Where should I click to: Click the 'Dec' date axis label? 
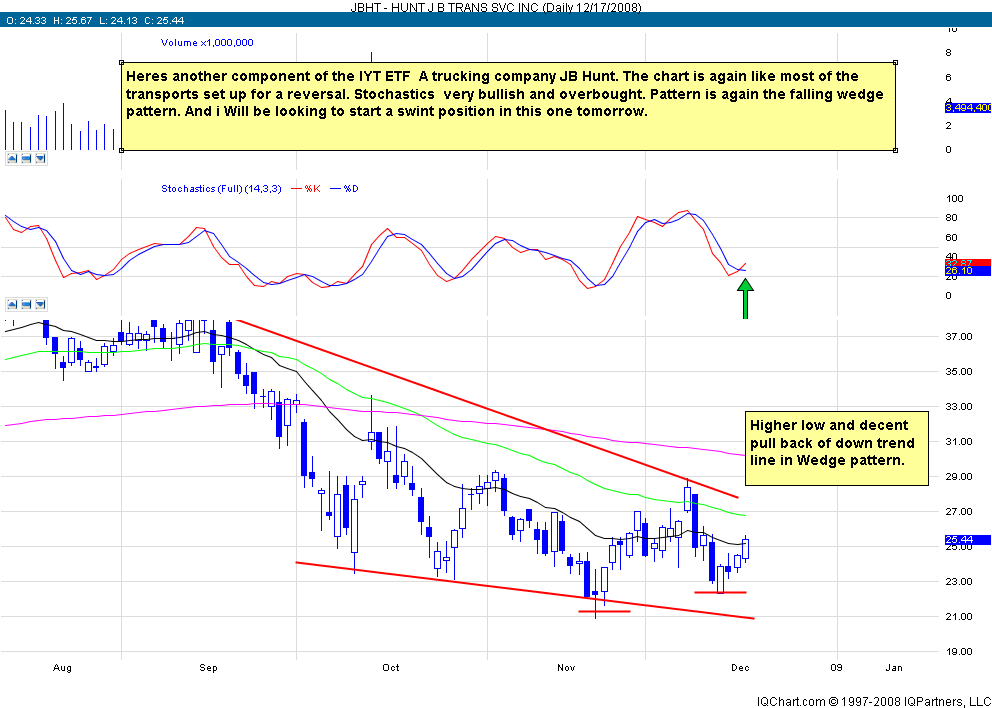click(740, 668)
